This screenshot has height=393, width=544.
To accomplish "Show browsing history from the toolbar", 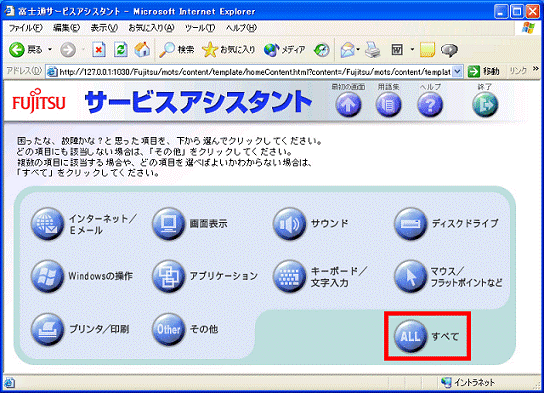I will [x=322, y=50].
